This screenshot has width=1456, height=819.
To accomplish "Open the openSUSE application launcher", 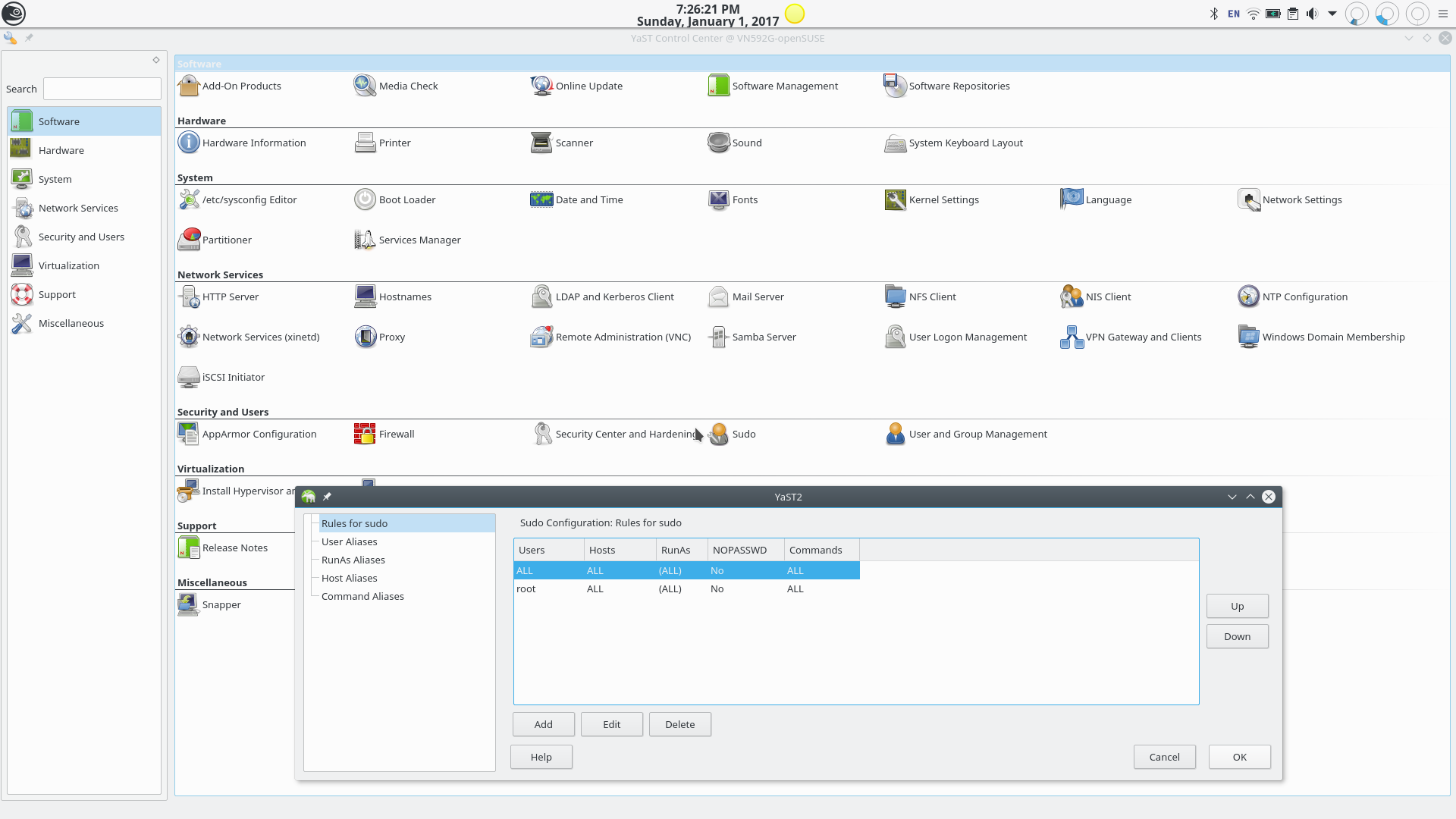I will click(14, 14).
